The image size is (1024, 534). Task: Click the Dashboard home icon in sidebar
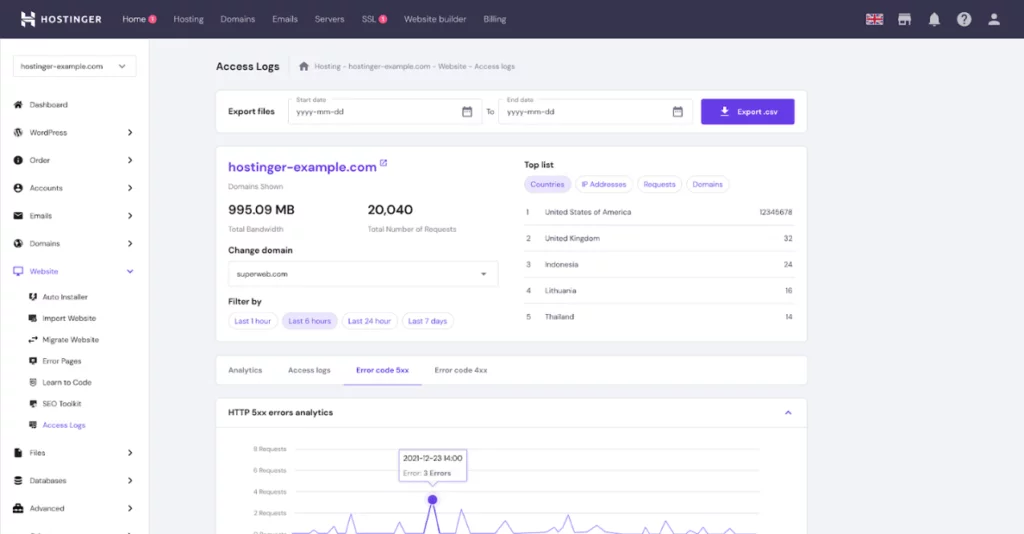tap(18, 104)
